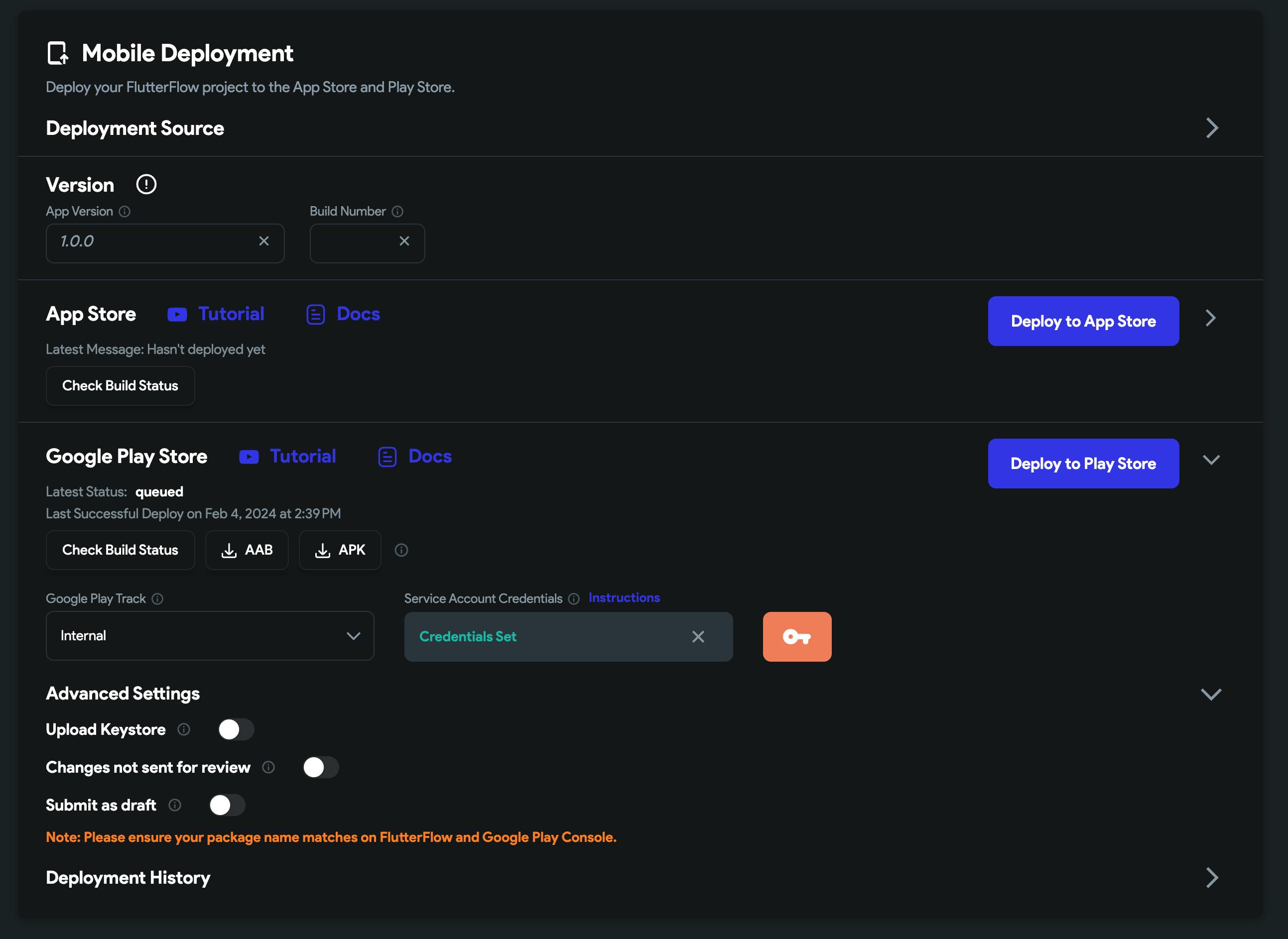The width and height of the screenshot is (1288, 939).
Task: Toggle Changes not sent for review switch
Action: tap(321, 767)
